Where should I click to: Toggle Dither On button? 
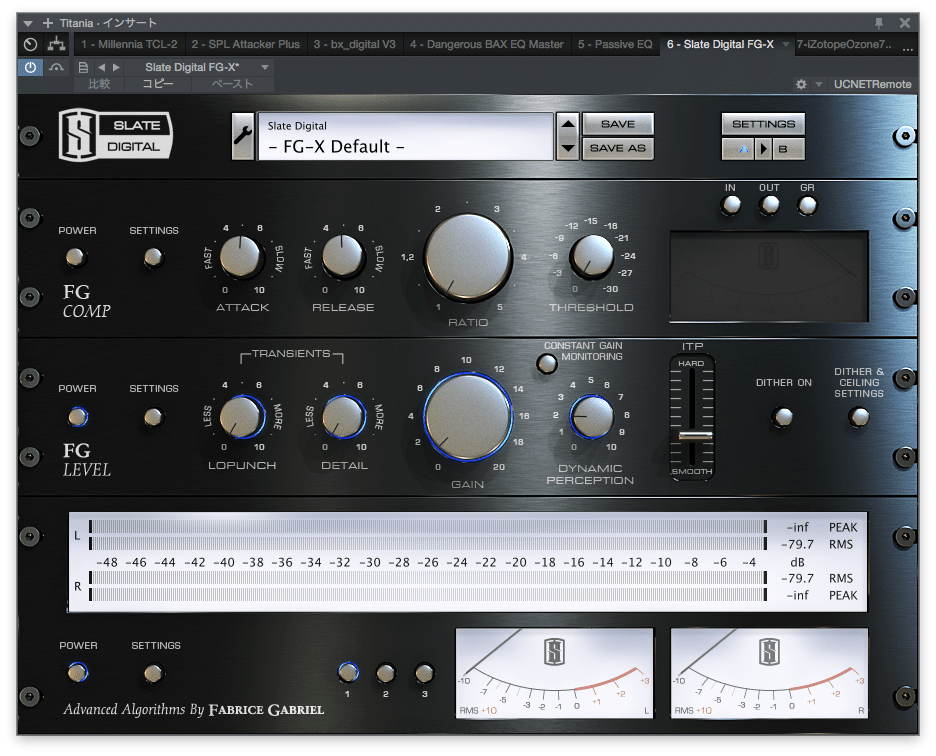(x=783, y=416)
